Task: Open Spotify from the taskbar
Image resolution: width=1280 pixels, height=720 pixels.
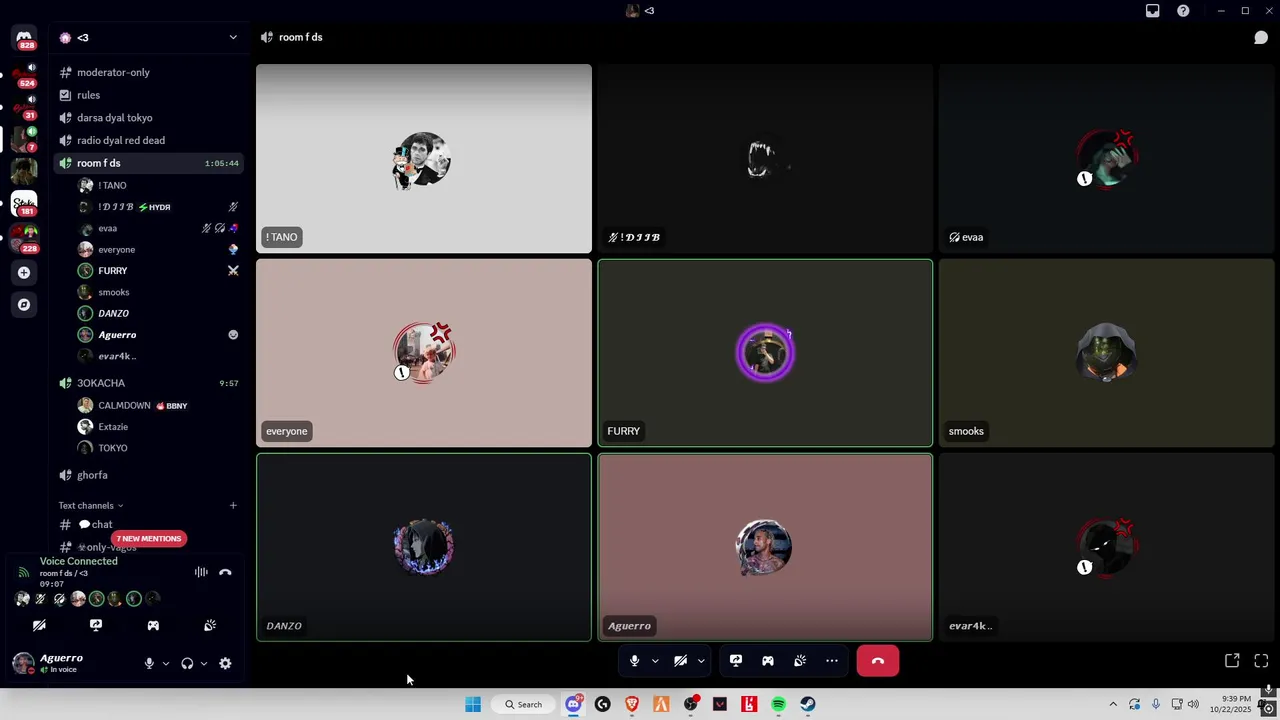Action: [778, 704]
